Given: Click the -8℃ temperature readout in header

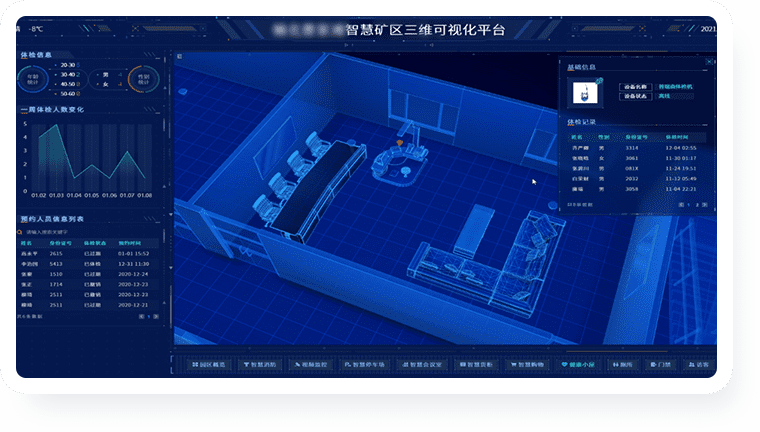Looking at the screenshot, I should click(x=35, y=29).
